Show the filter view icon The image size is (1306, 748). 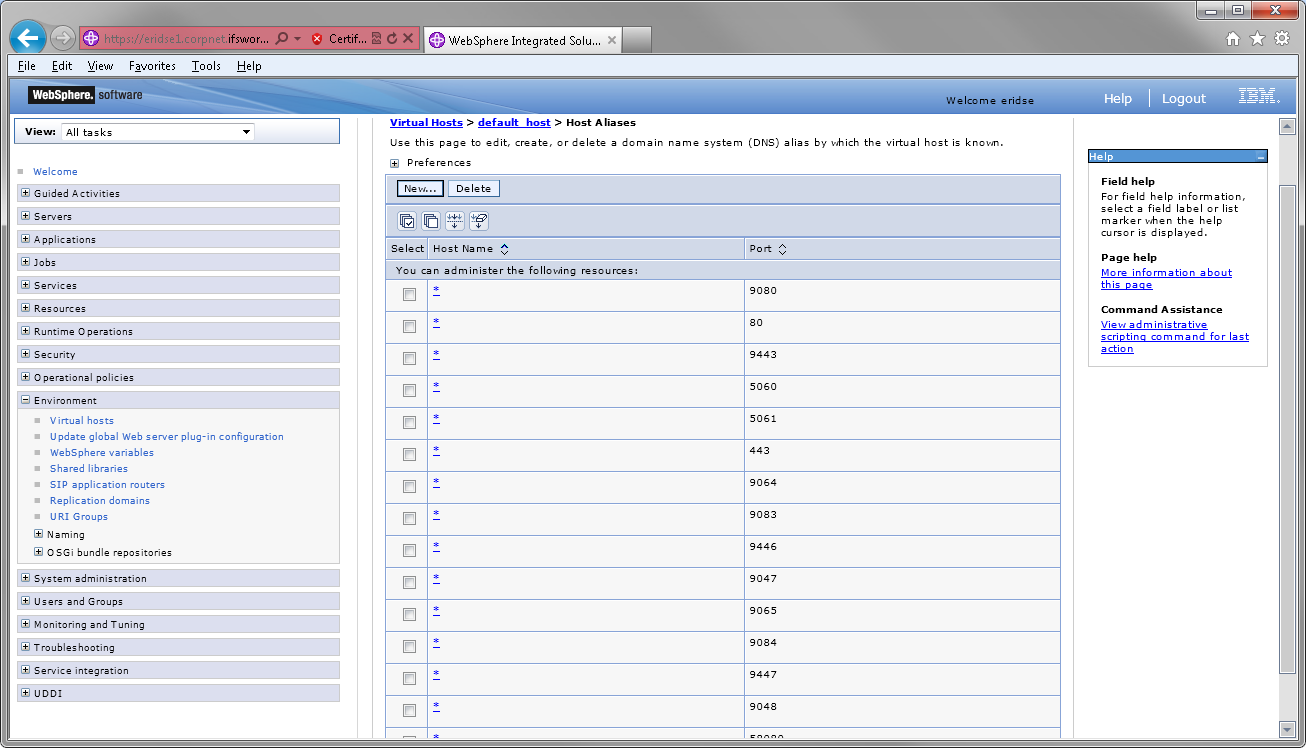click(x=455, y=221)
